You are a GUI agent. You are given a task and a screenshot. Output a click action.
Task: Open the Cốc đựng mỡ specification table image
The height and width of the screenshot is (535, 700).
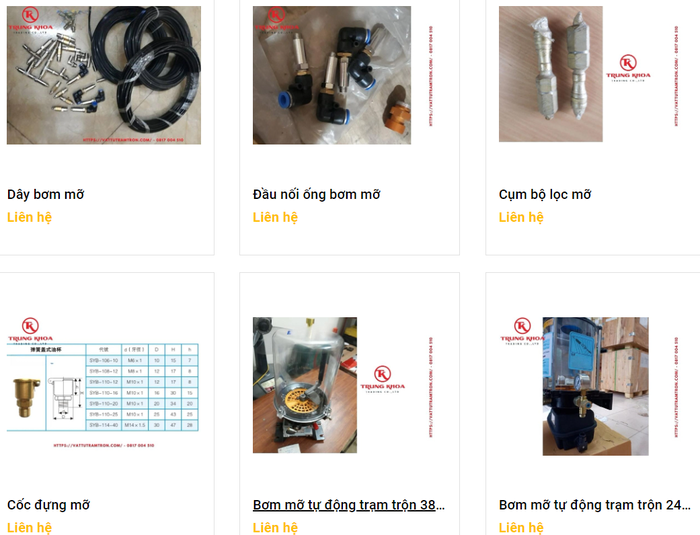tap(103, 387)
